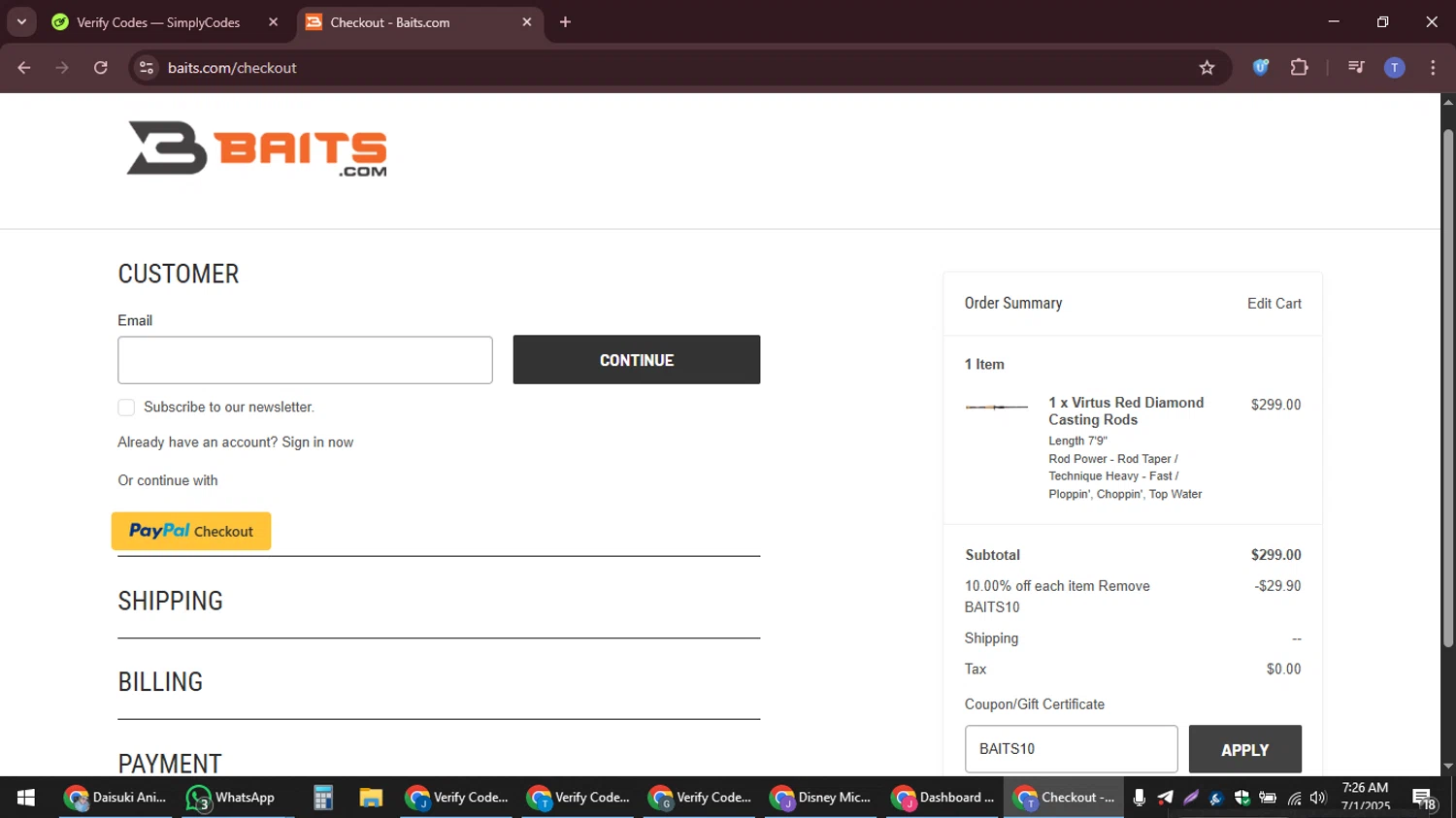Viewport: 1456px width, 818px height.
Task: Click the -$29.90 discount amount
Action: click(1277, 586)
